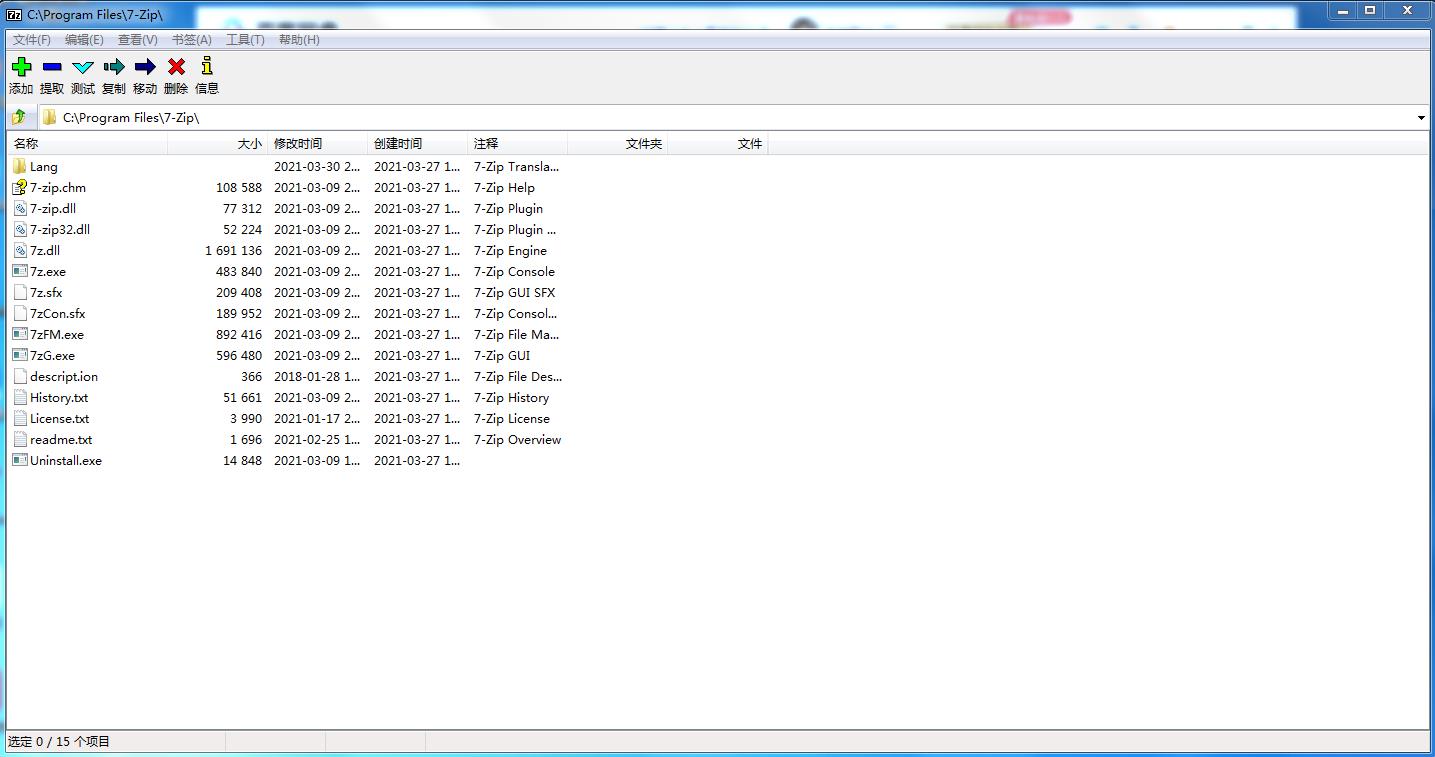Viewport: 1435px width, 757px height.
Task: Click the Test (测试) checkmark icon
Action: (83, 67)
